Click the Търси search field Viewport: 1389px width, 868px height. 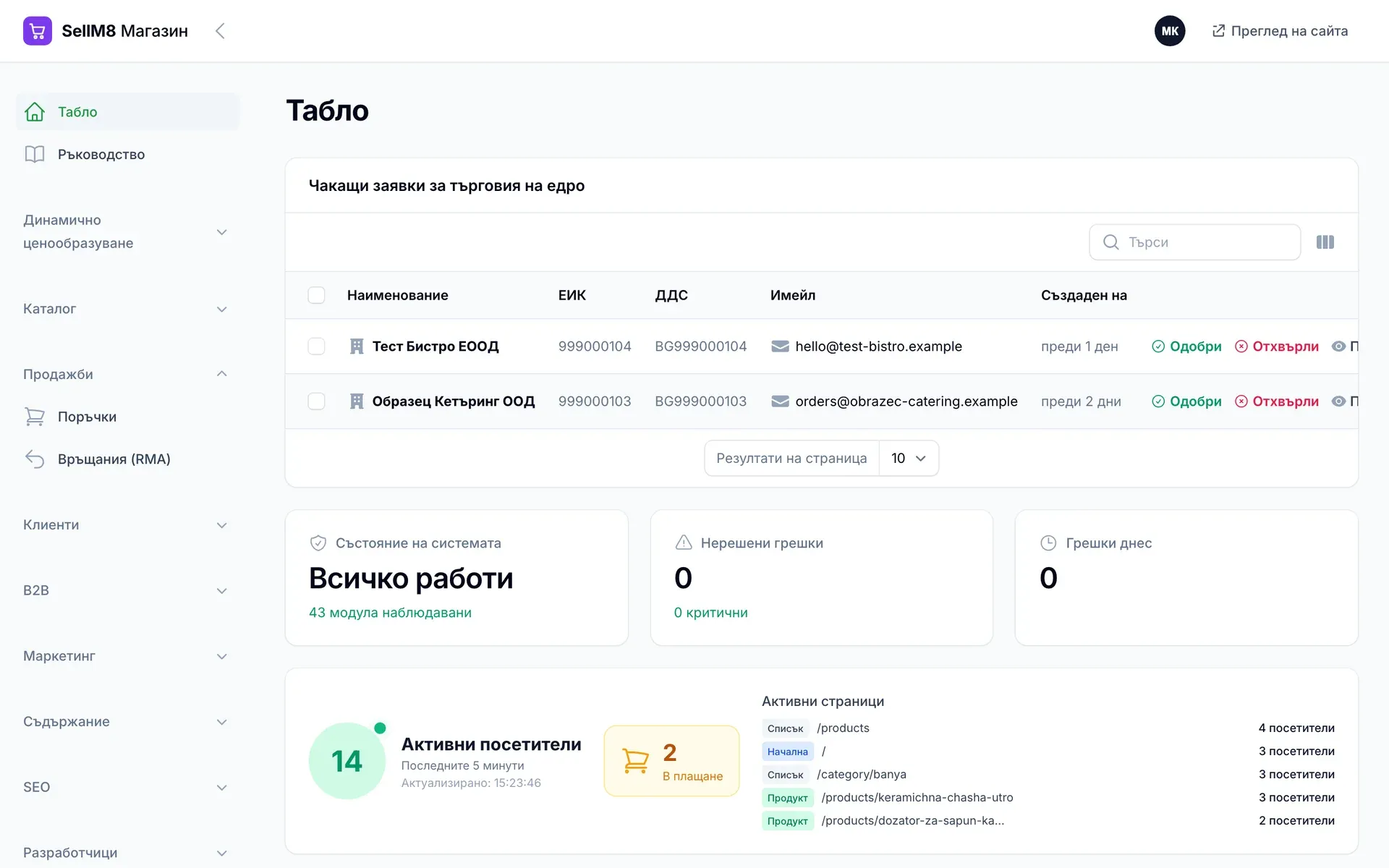pyautogui.click(x=1194, y=242)
